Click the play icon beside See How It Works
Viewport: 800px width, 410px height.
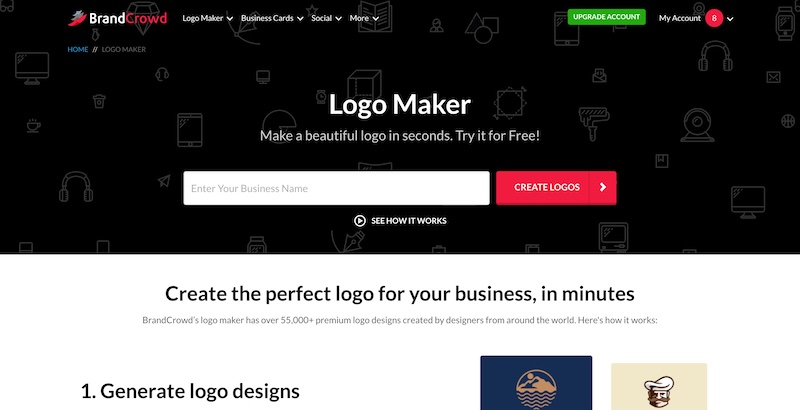(360, 221)
